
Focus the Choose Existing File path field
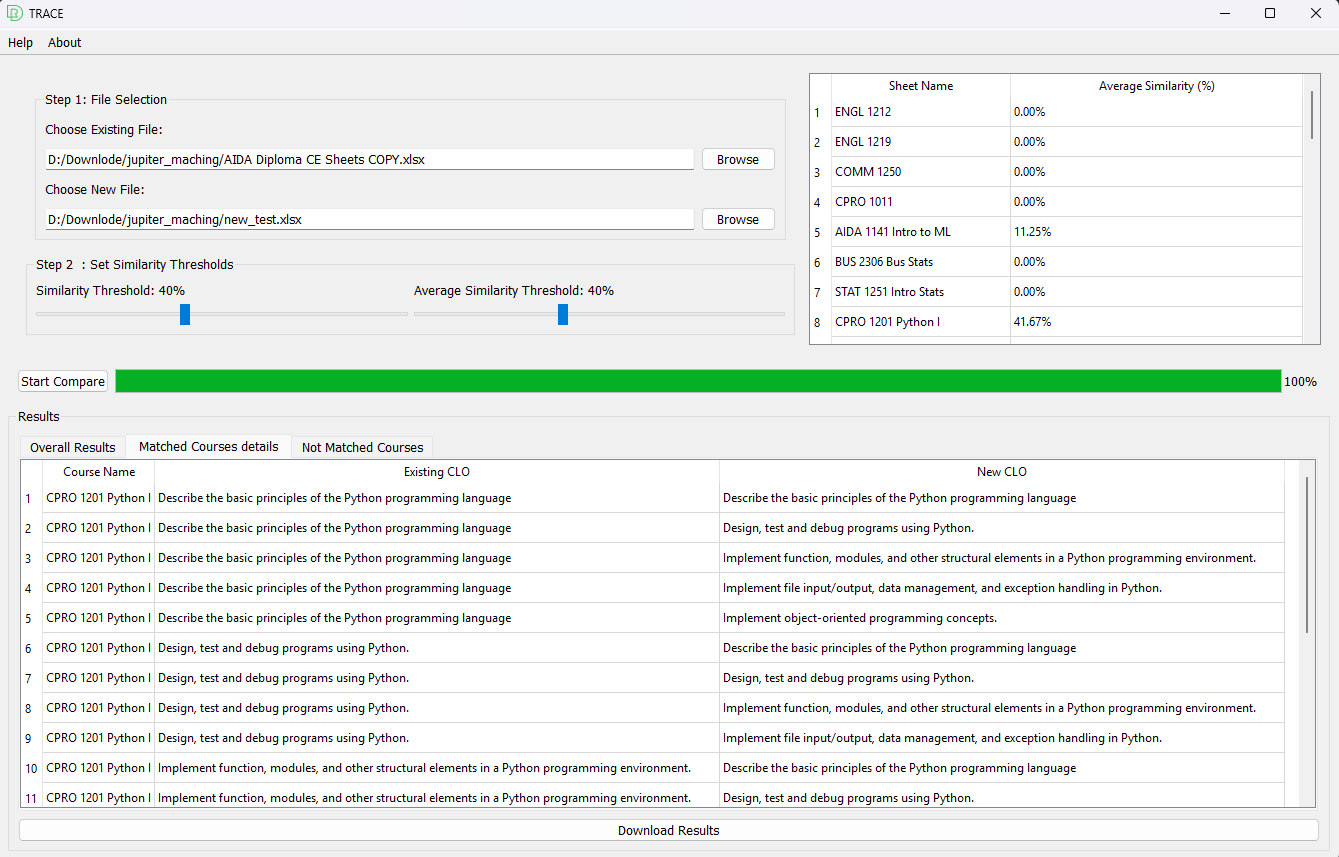(x=369, y=159)
